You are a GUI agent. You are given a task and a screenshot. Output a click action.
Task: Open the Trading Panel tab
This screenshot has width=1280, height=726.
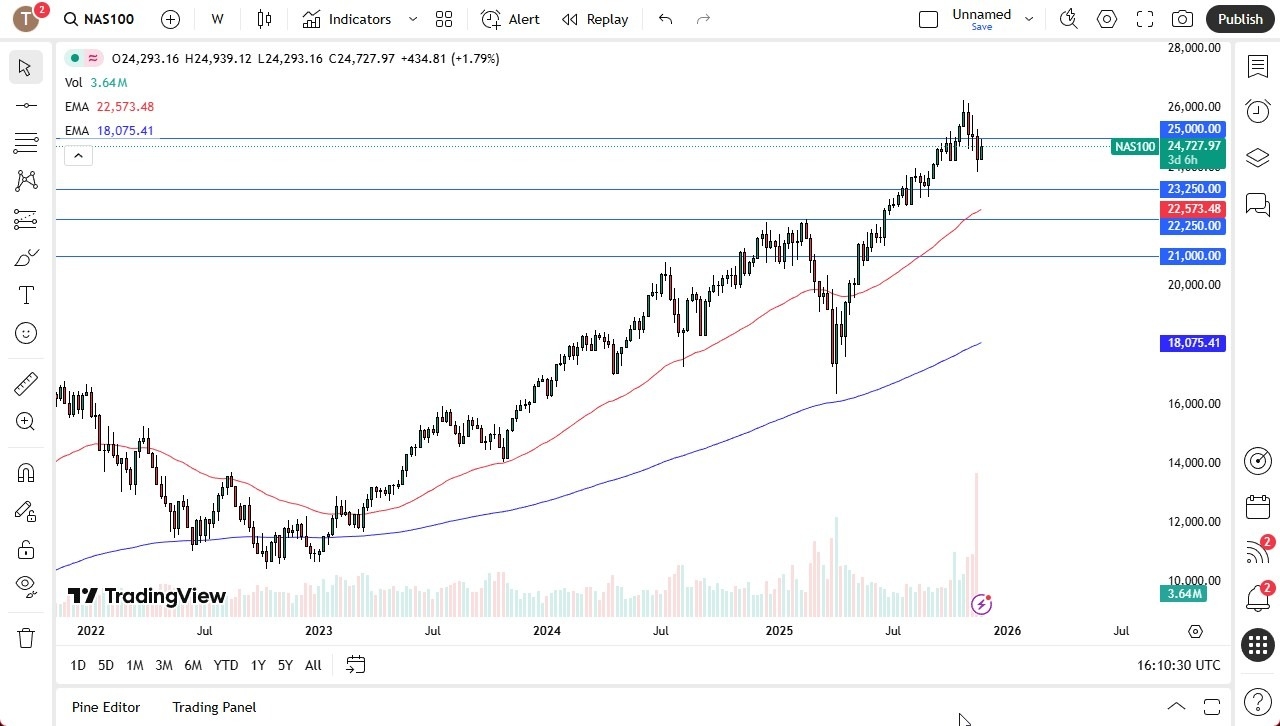(x=213, y=707)
